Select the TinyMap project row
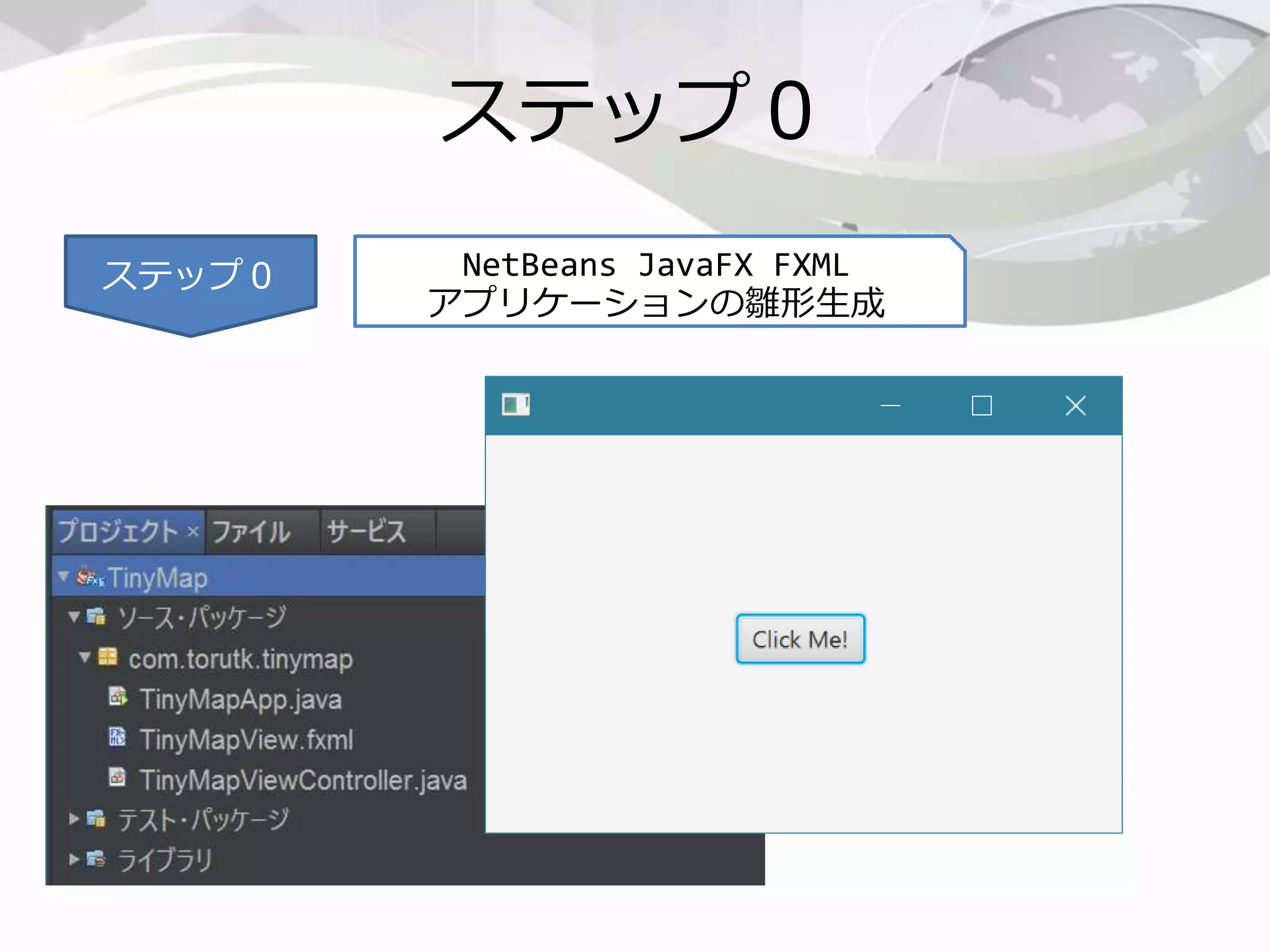The width and height of the screenshot is (1270, 952). (x=269, y=577)
